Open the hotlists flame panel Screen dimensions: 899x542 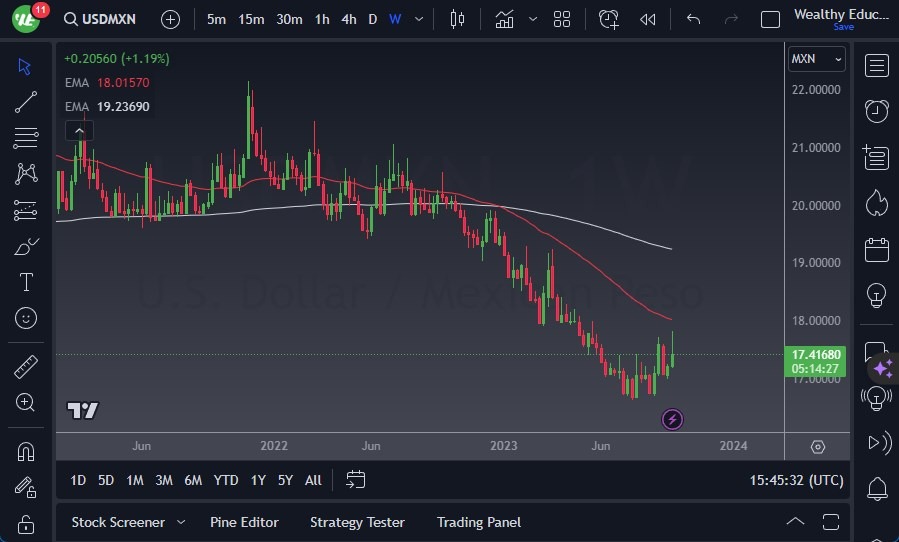[x=877, y=203]
